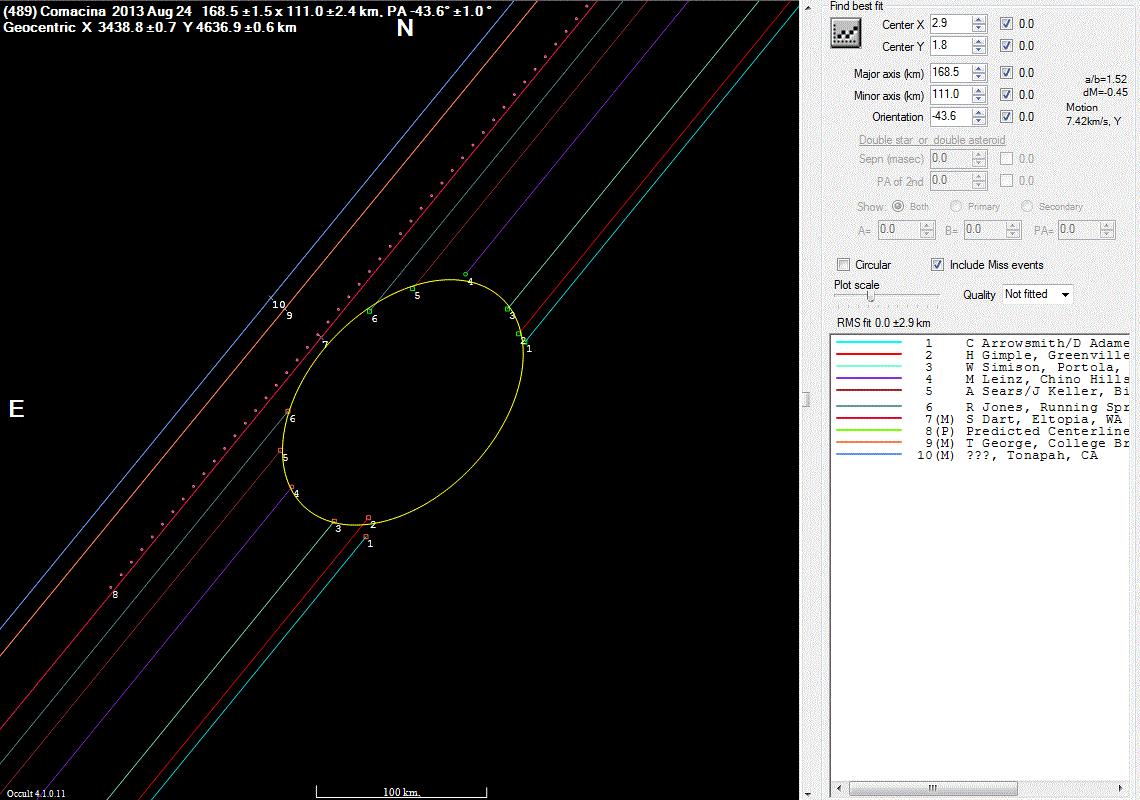Viewport: 1140px width, 800px height.
Task: Click the PA of 2nd value field
Action: pyautogui.click(x=951, y=180)
